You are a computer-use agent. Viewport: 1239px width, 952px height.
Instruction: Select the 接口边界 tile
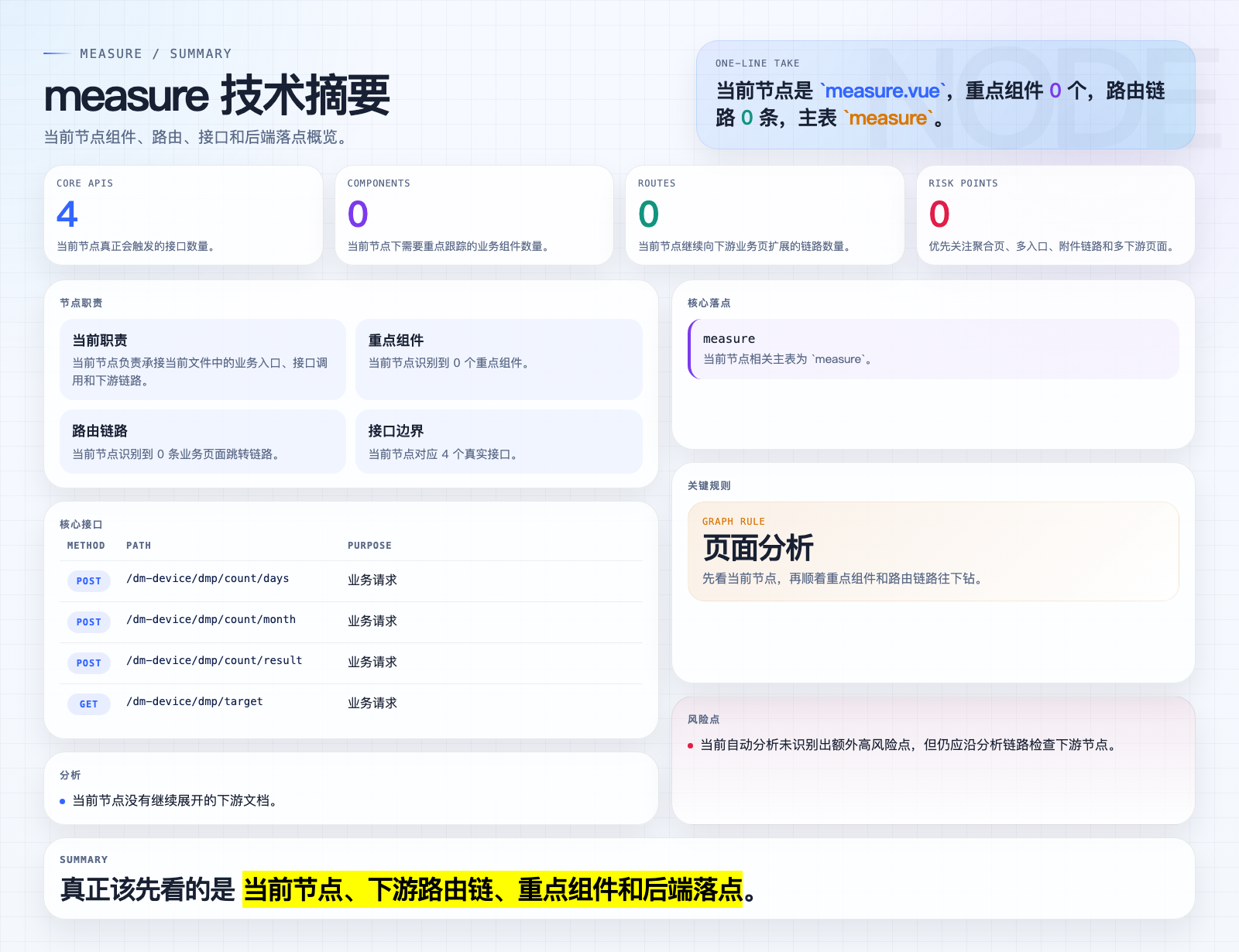tap(499, 441)
